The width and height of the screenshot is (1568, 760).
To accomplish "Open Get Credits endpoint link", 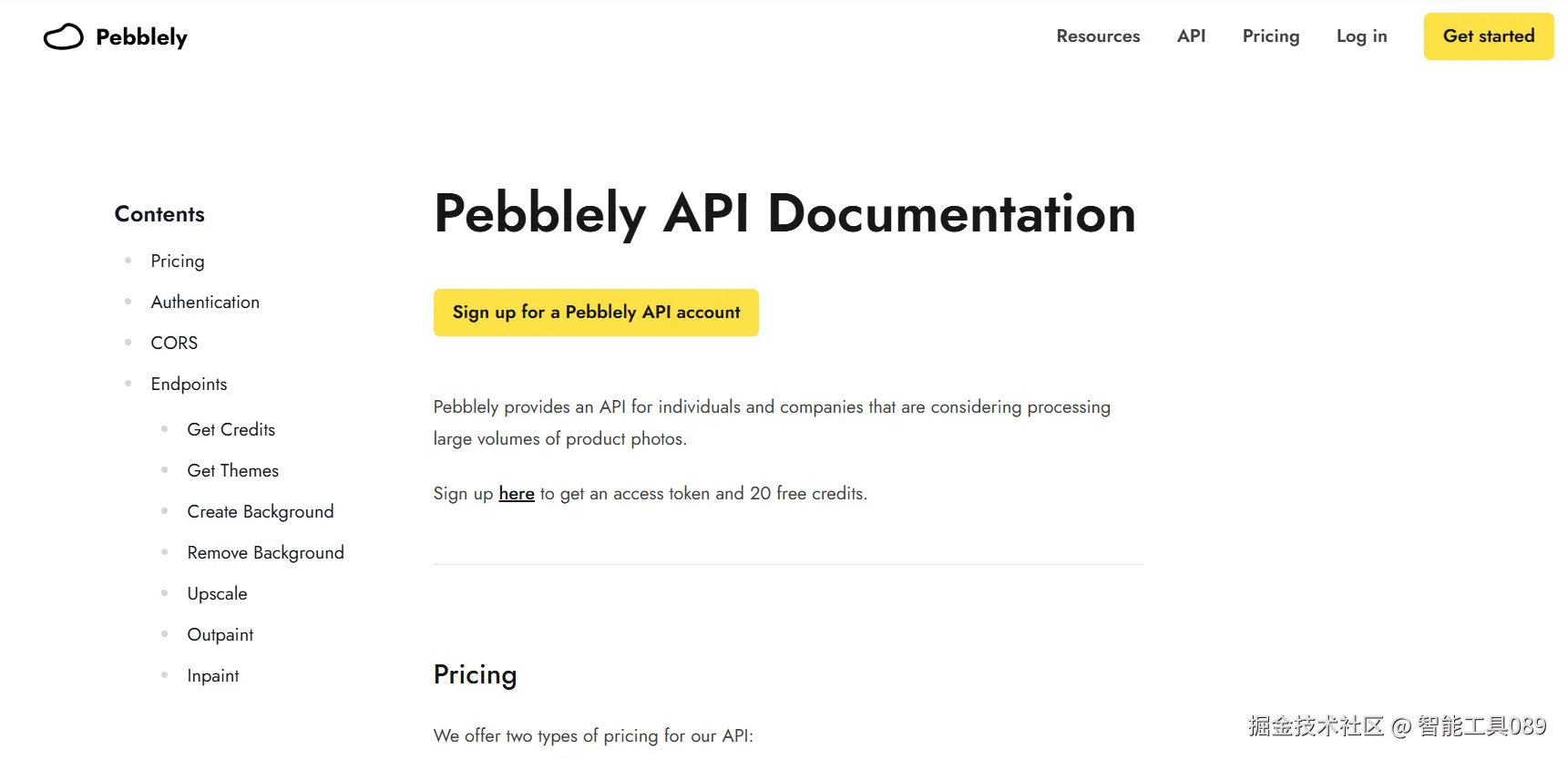I will 231,430.
